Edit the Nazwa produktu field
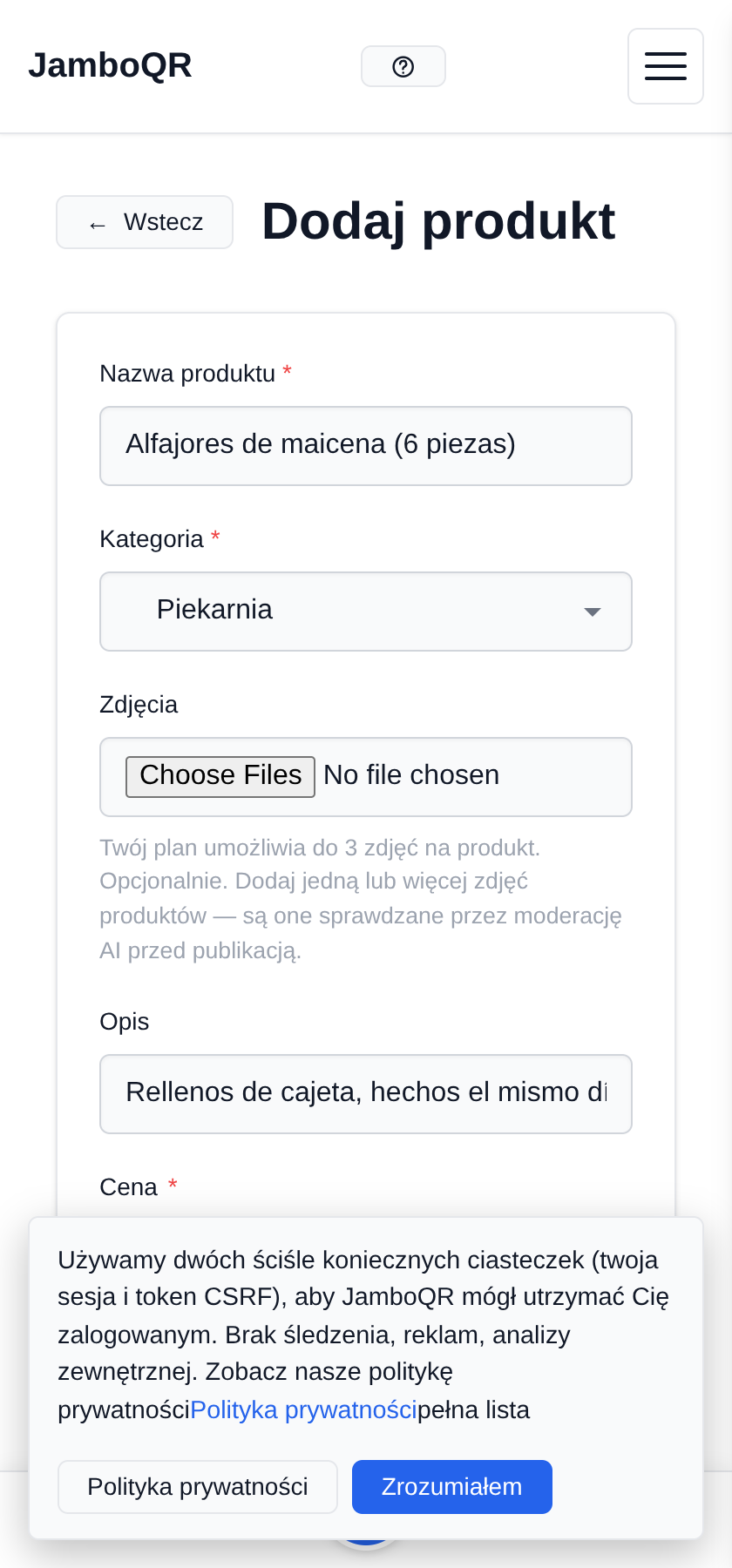 [366, 446]
